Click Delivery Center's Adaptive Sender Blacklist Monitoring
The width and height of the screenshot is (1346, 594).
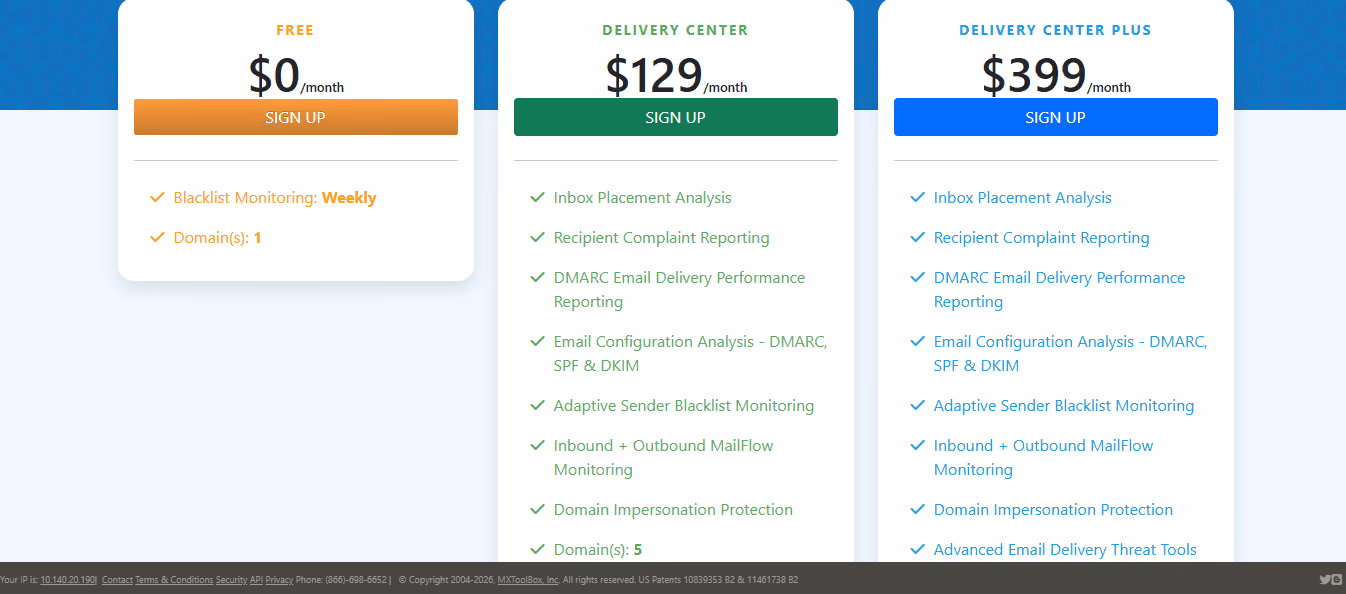(684, 406)
